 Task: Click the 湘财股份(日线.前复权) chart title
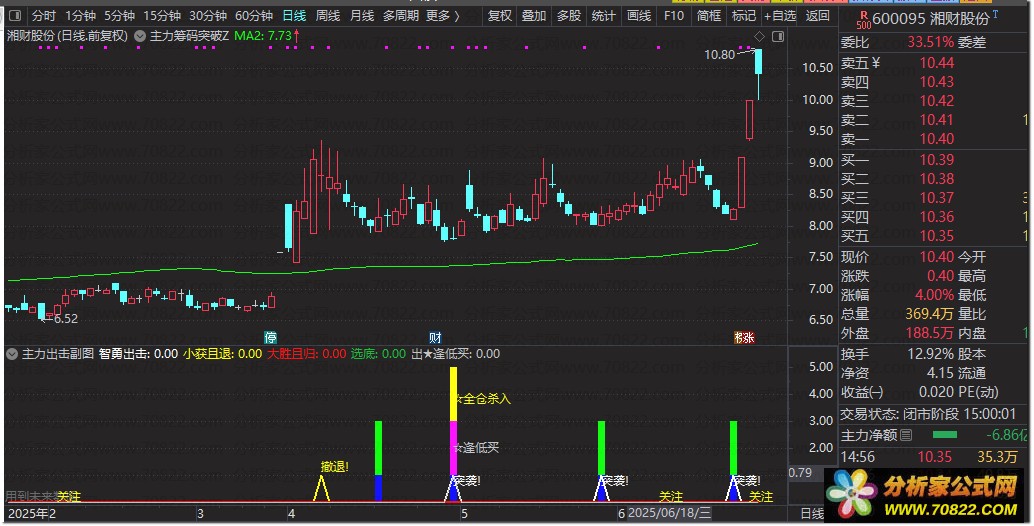67,36
